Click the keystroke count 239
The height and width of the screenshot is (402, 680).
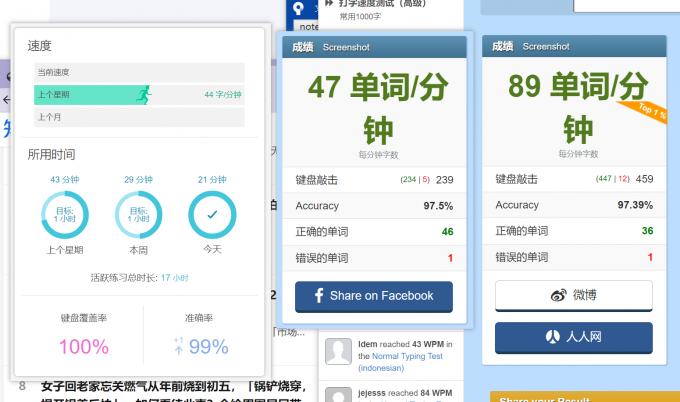[x=445, y=180]
